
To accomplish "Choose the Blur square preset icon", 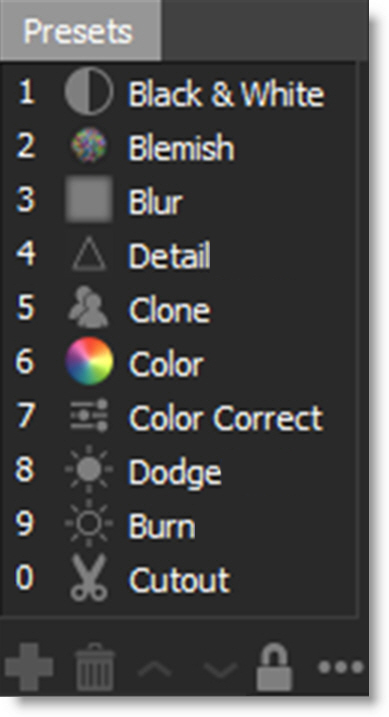I will click(89, 199).
